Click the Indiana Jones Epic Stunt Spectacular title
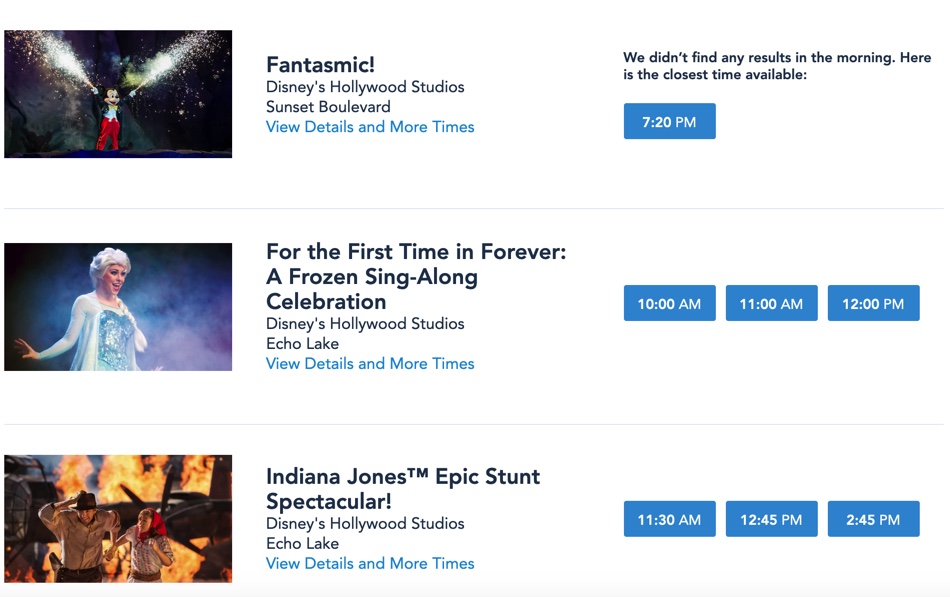950x597 pixels. pyautogui.click(x=402, y=488)
